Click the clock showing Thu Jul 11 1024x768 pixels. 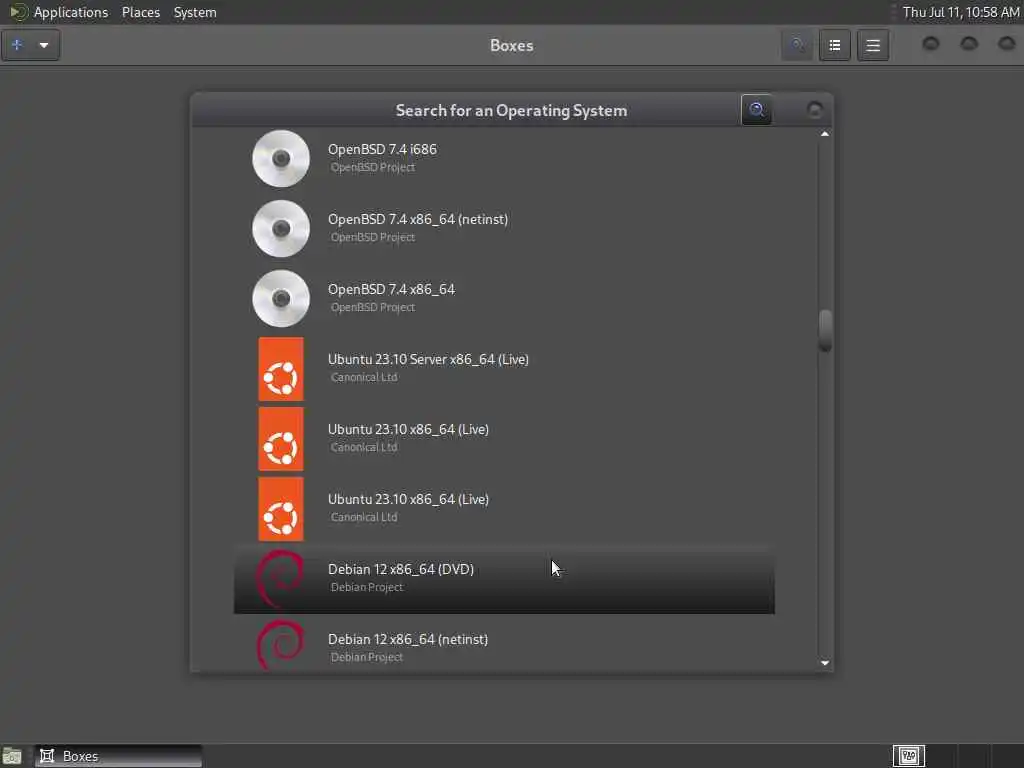tap(961, 12)
